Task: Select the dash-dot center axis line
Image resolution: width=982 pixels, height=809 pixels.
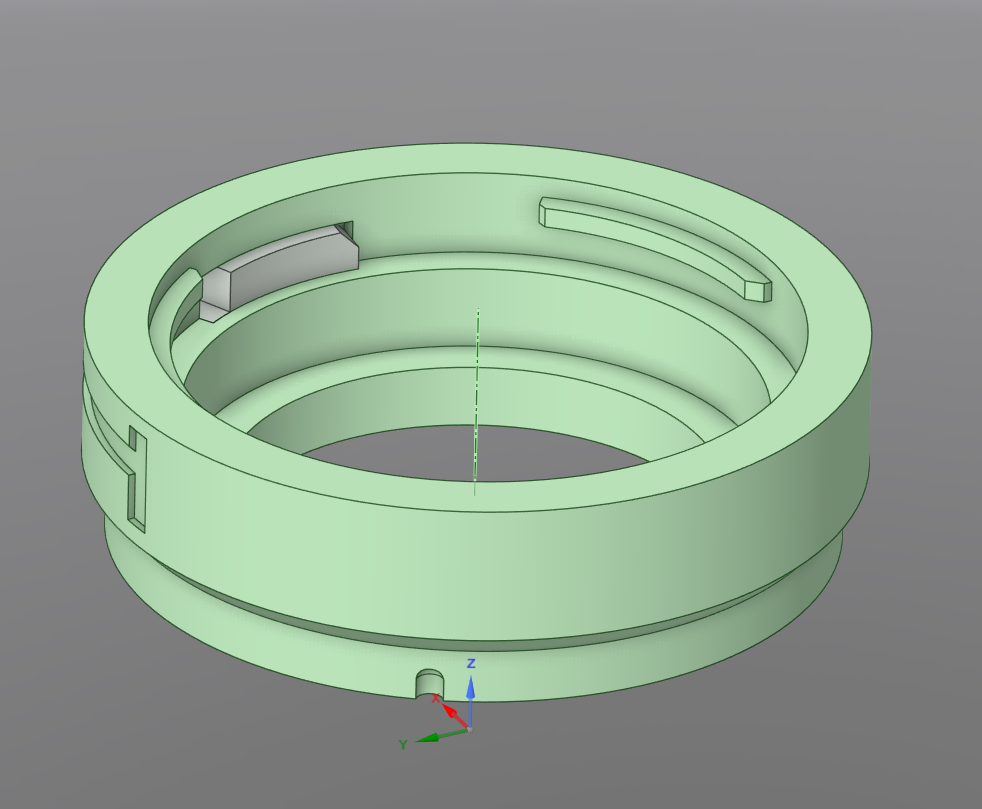Action: [x=477, y=401]
